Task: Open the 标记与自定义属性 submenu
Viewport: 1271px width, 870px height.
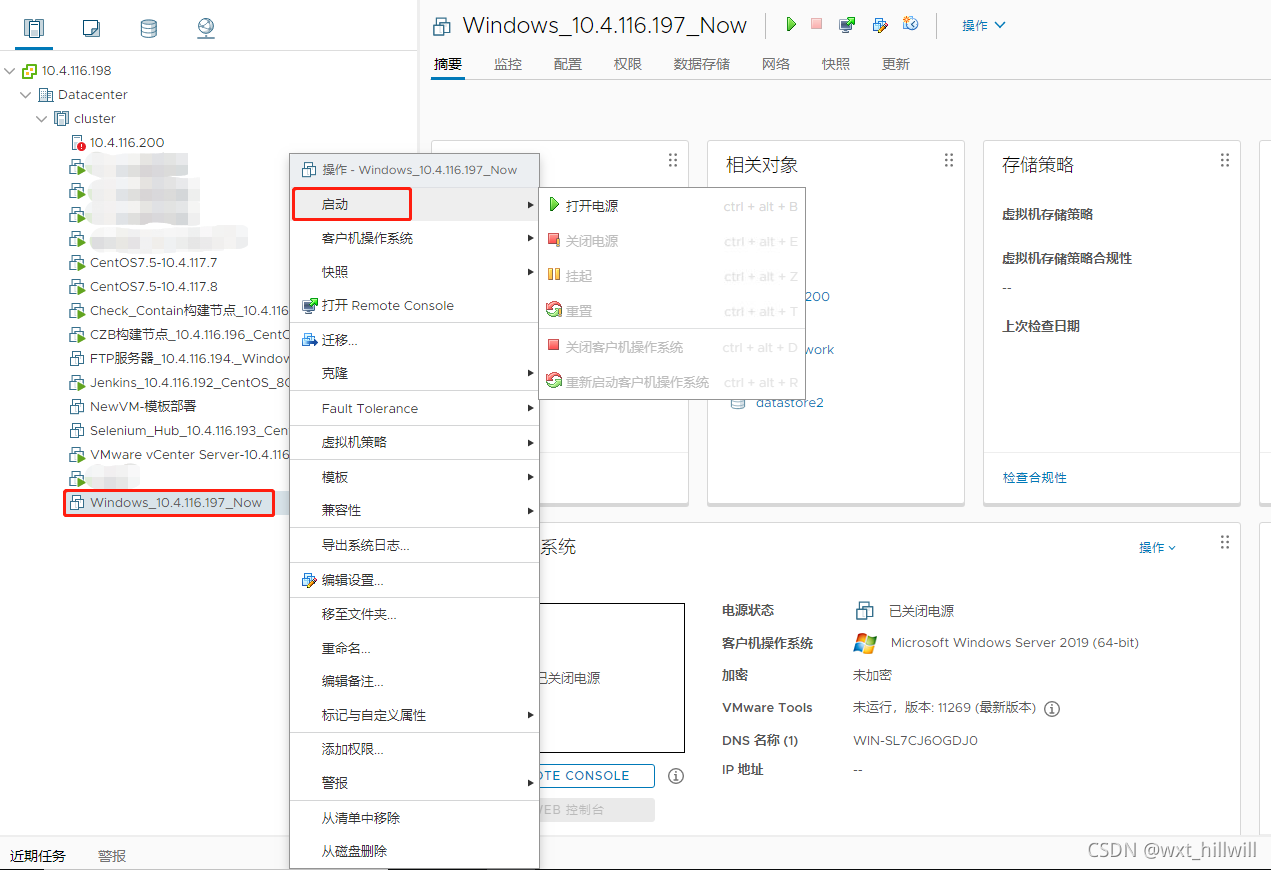Action: click(414, 715)
